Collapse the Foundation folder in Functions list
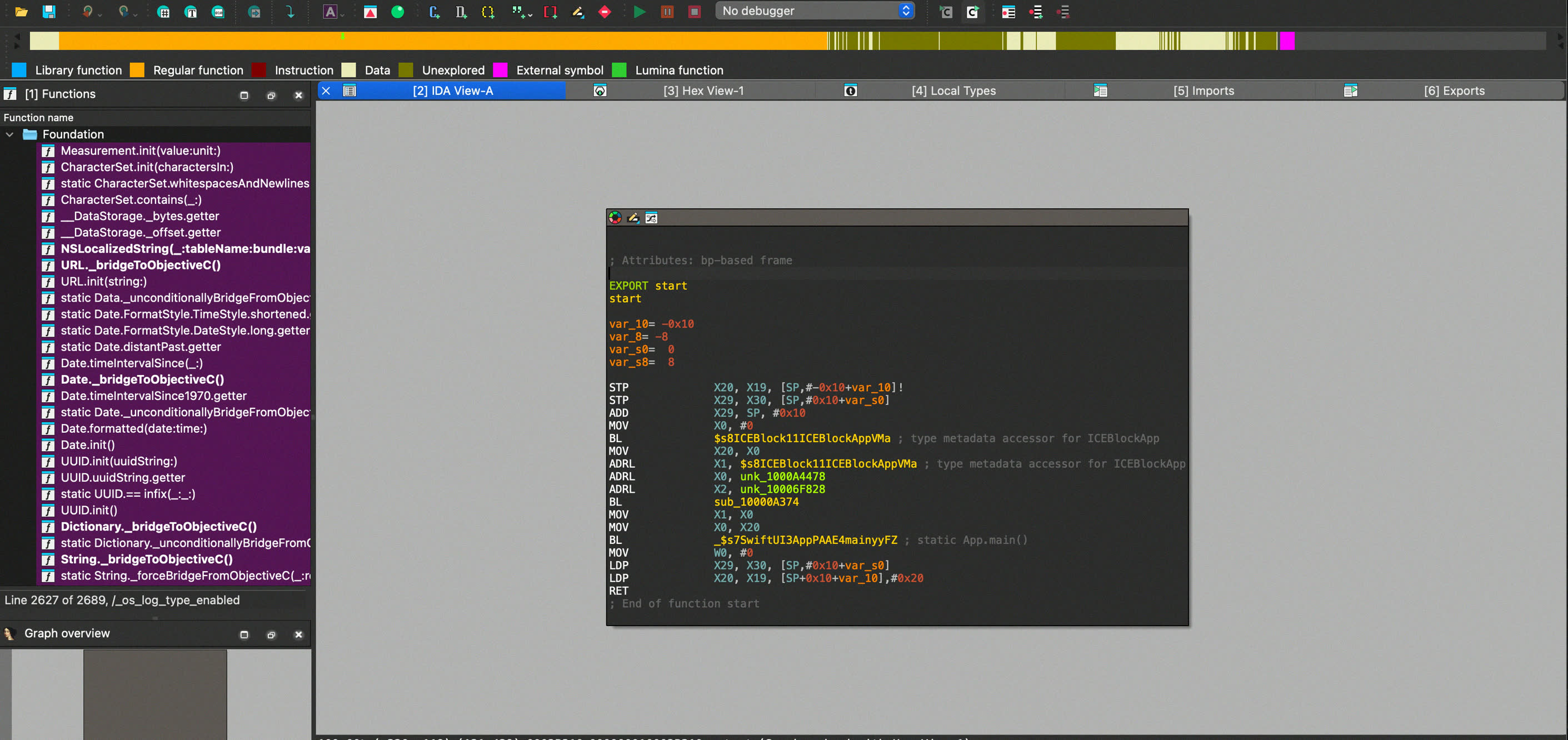 10,134
